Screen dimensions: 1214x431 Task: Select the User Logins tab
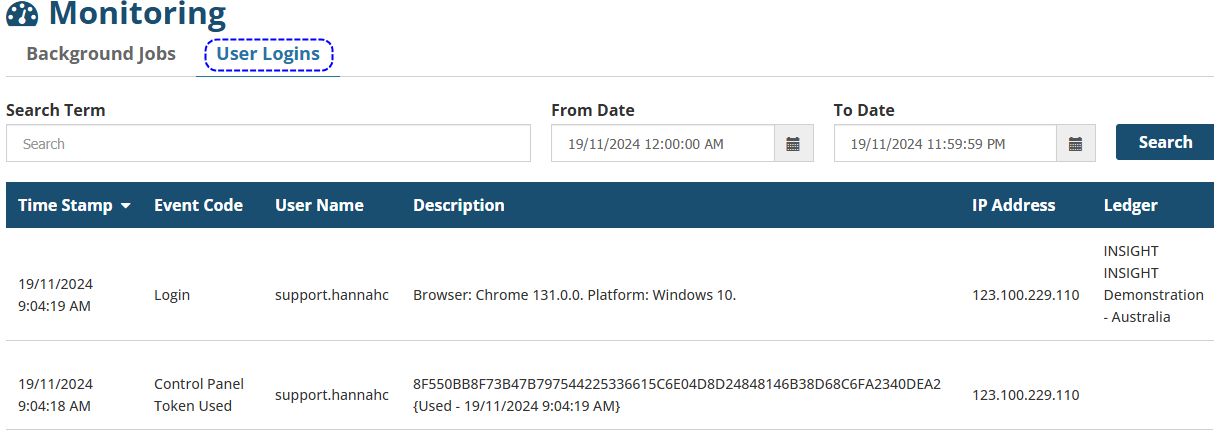[x=268, y=54]
